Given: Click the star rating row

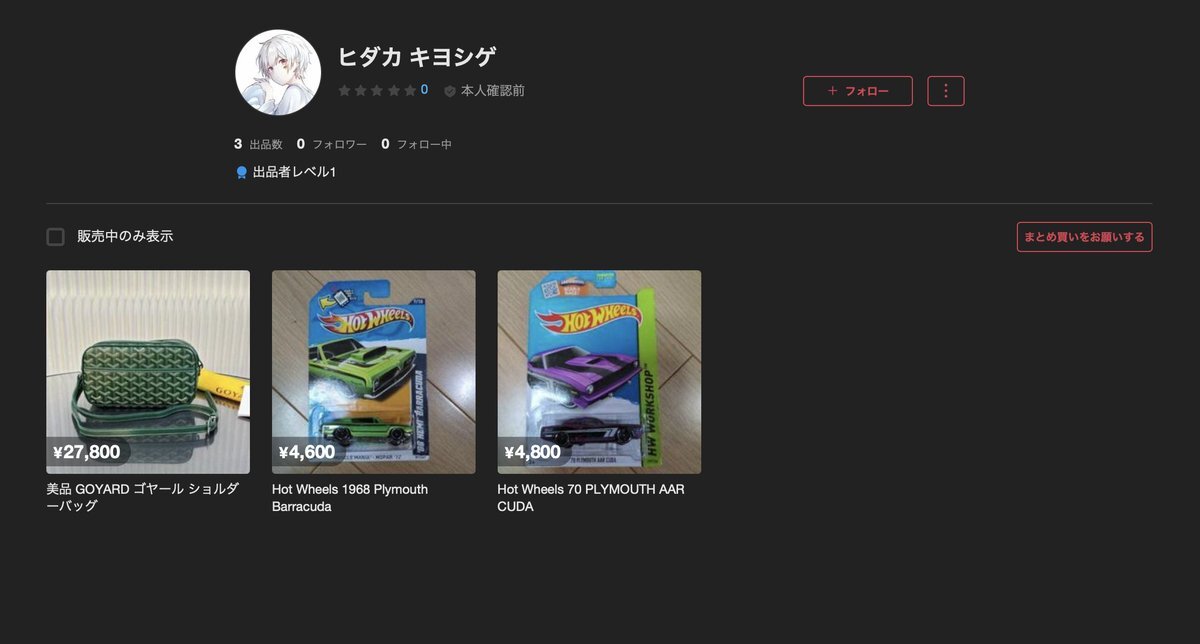Looking at the screenshot, I should click(x=377, y=90).
